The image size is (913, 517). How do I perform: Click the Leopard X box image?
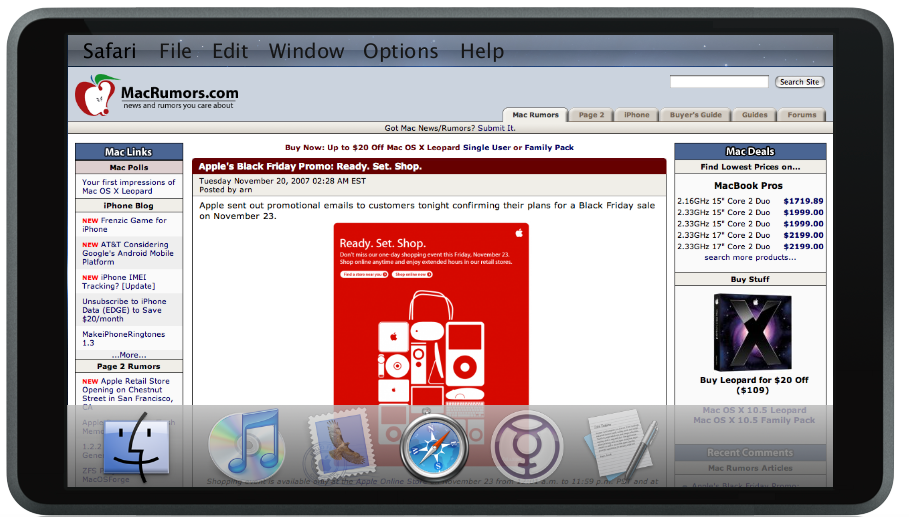click(x=752, y=332)
